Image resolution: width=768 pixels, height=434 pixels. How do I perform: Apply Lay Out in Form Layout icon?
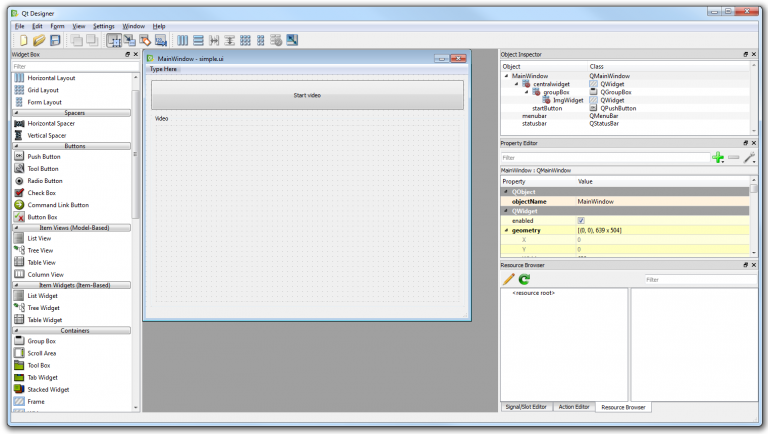pyautogui.click(x=261, y=40)
